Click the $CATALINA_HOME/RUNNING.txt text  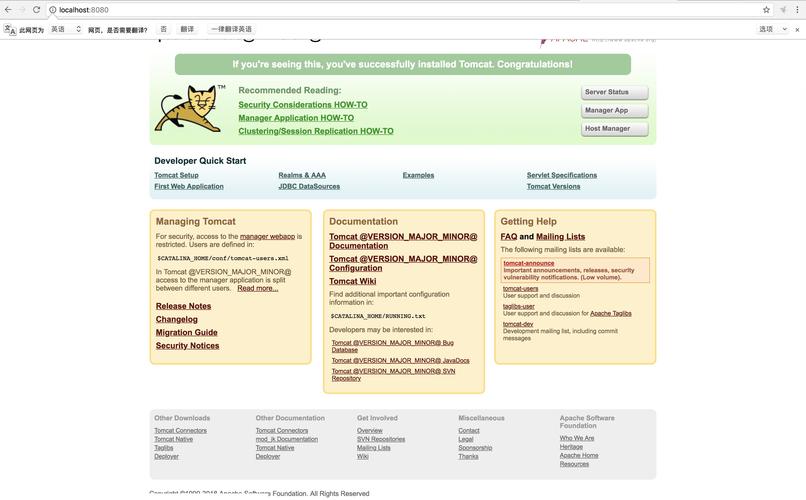378,317
